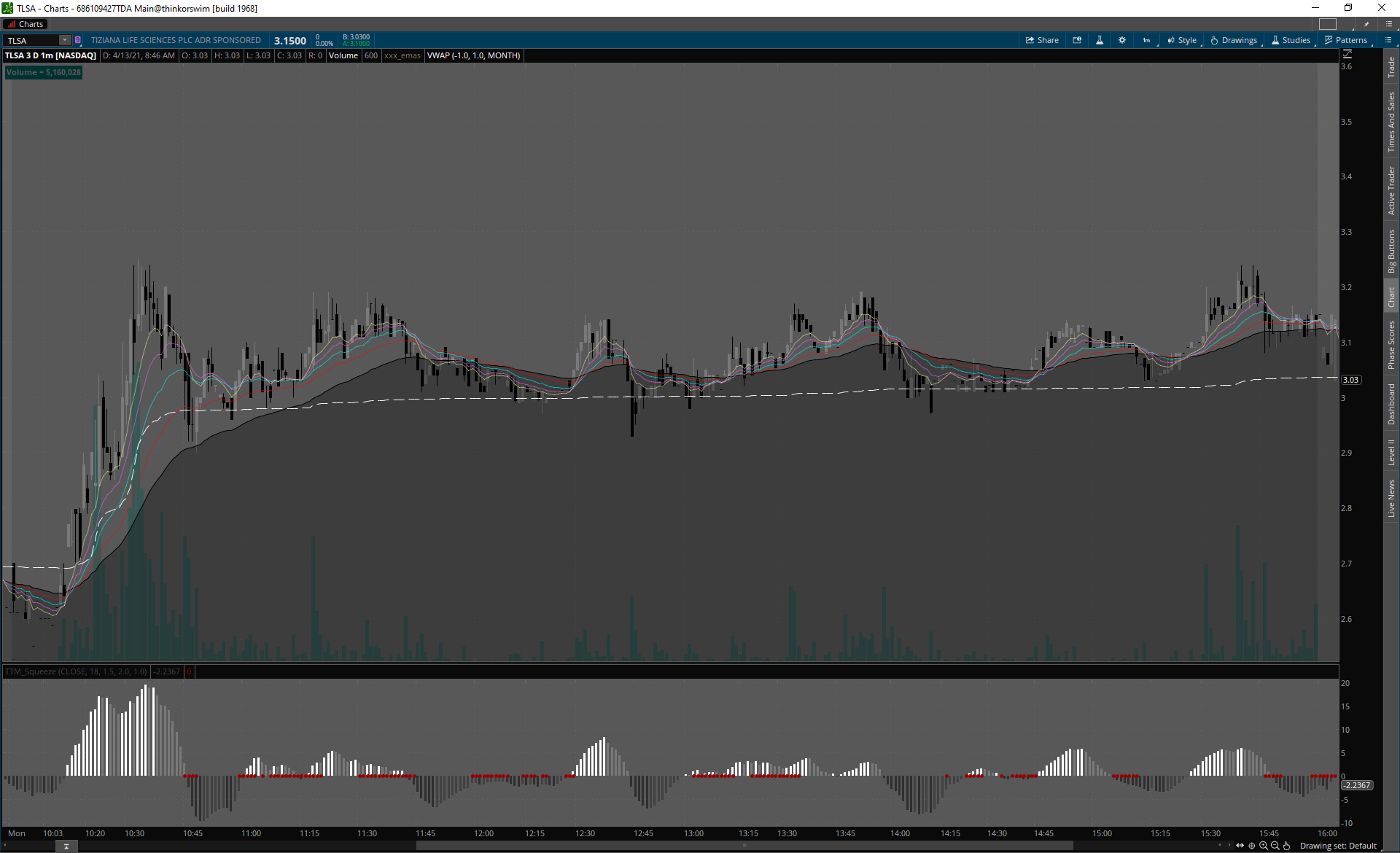Screen dimensions: 1400x853
Task: Switch to Active Trader sidebar tab
Action: pyautogui.click(x=1391, y=190)
